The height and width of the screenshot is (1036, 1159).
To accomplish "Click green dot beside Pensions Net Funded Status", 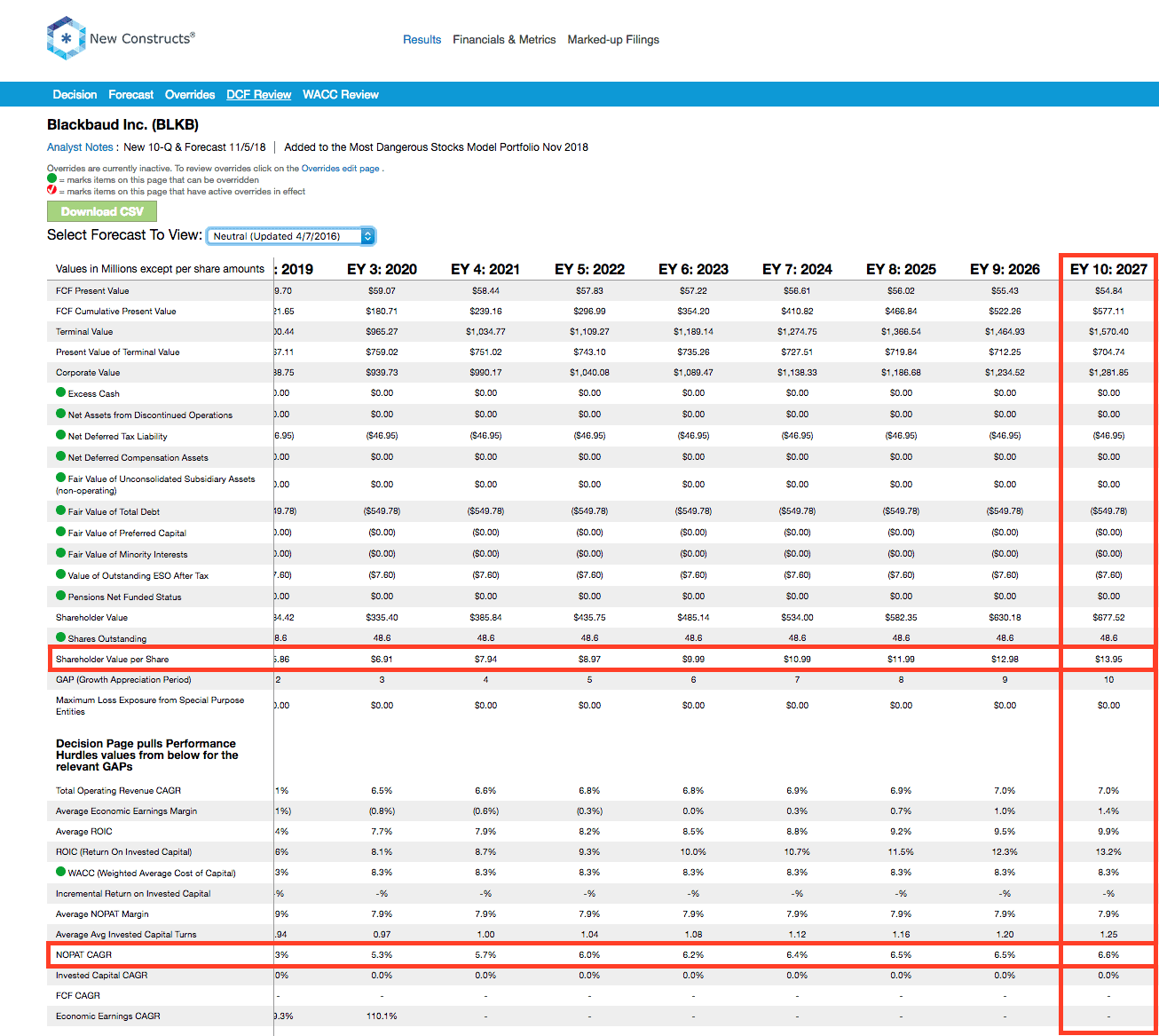I will [61, 596].
